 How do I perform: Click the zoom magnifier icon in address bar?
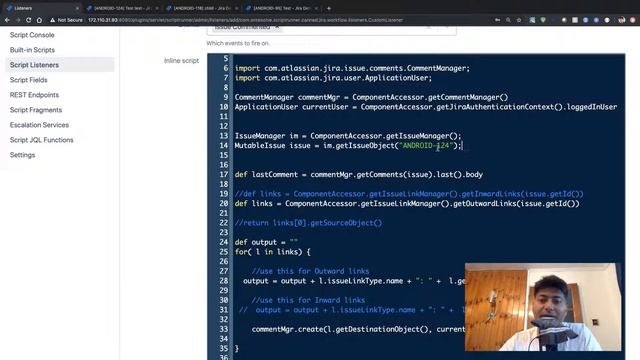508,20
